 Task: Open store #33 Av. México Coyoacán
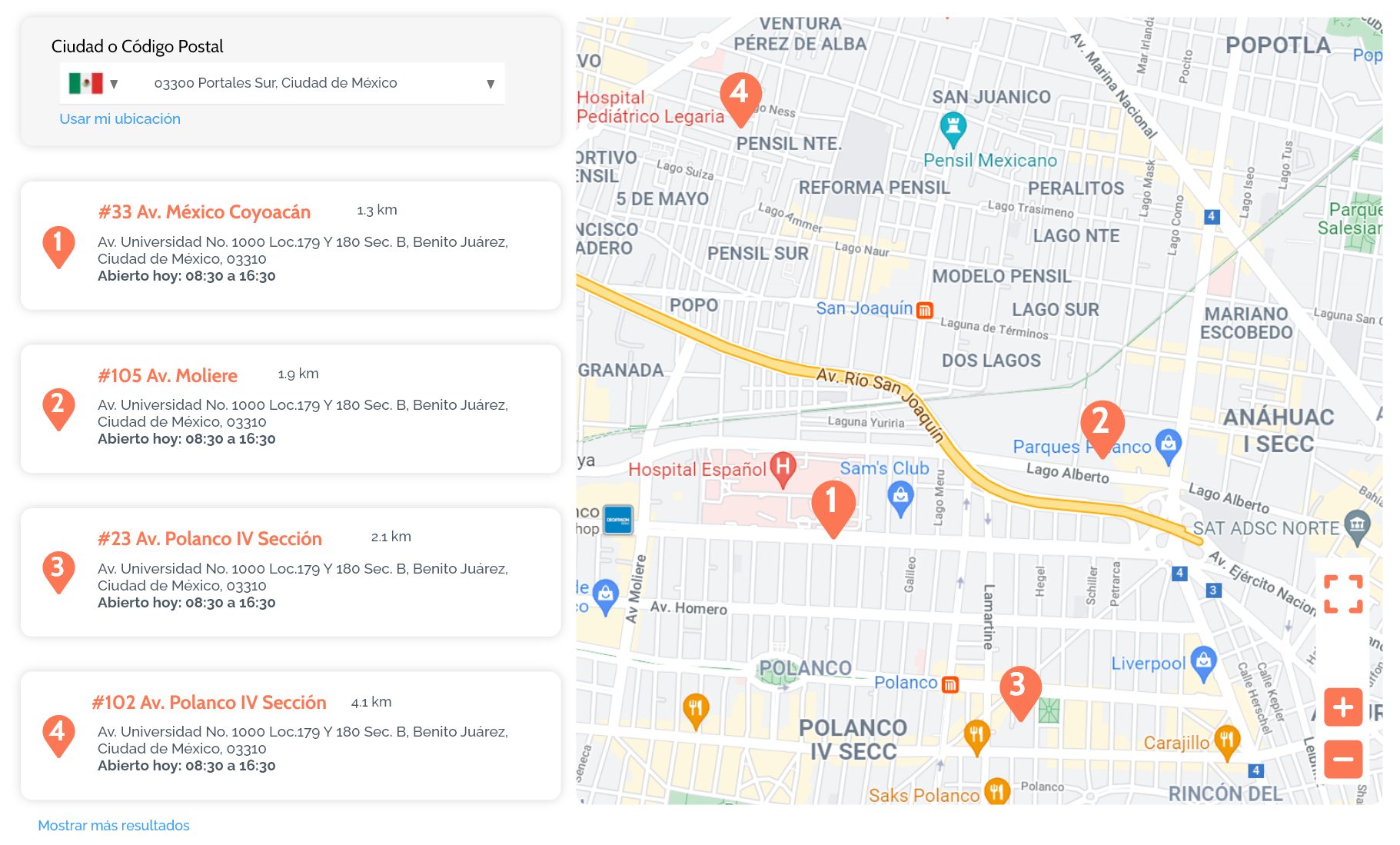tap(204, 212)
